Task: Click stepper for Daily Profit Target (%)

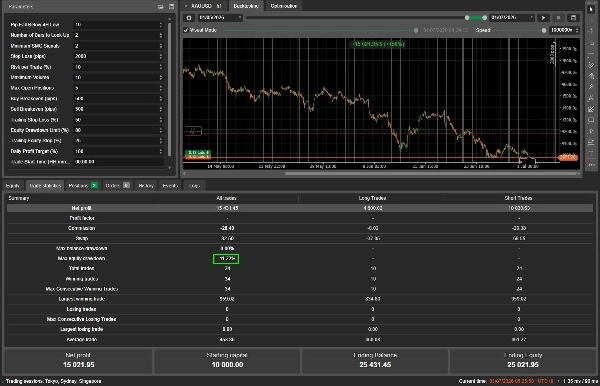Action: click(x=161, y=151)
